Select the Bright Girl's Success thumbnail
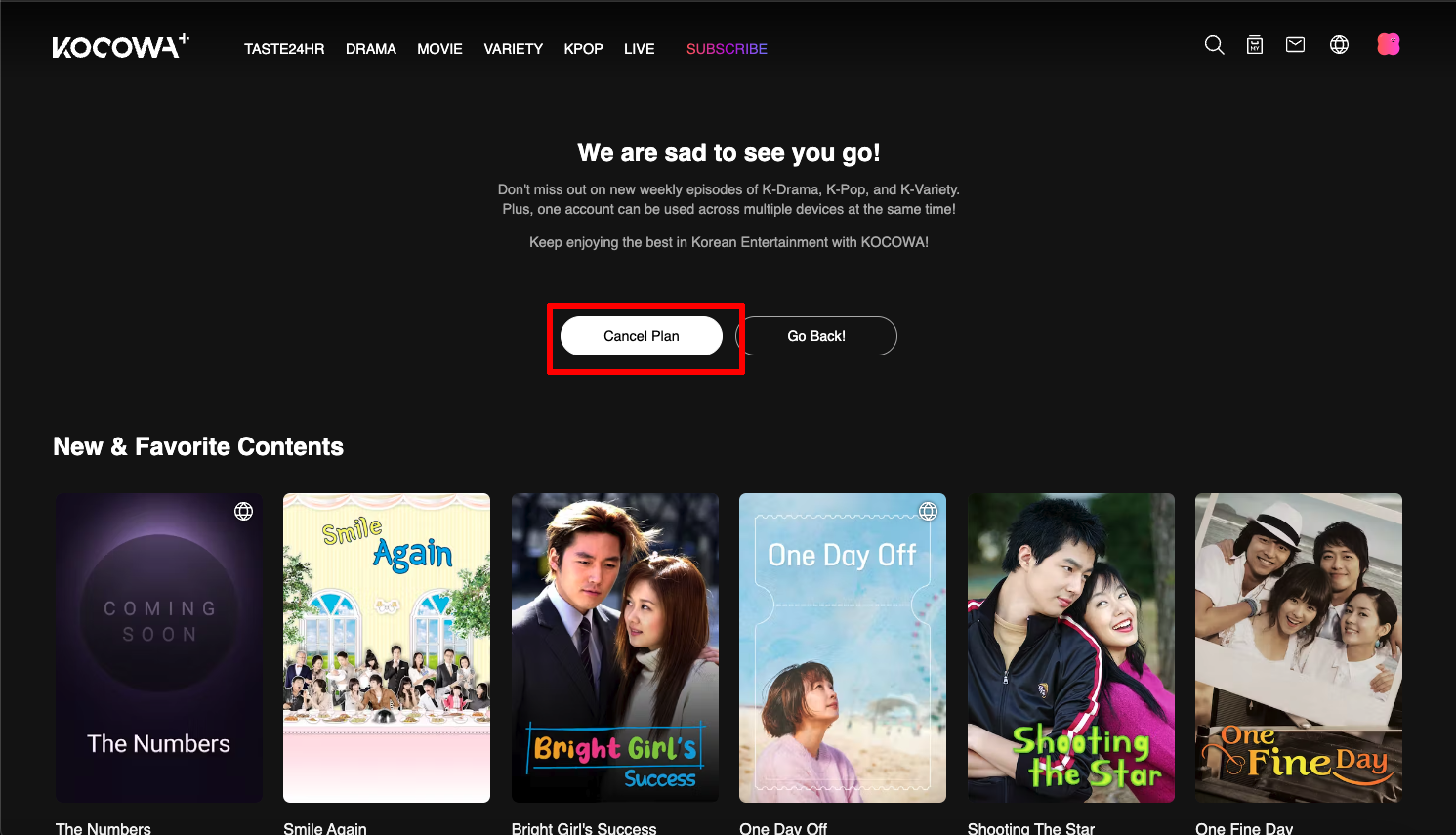This screenshot has height=835, width=1456. 614,647
